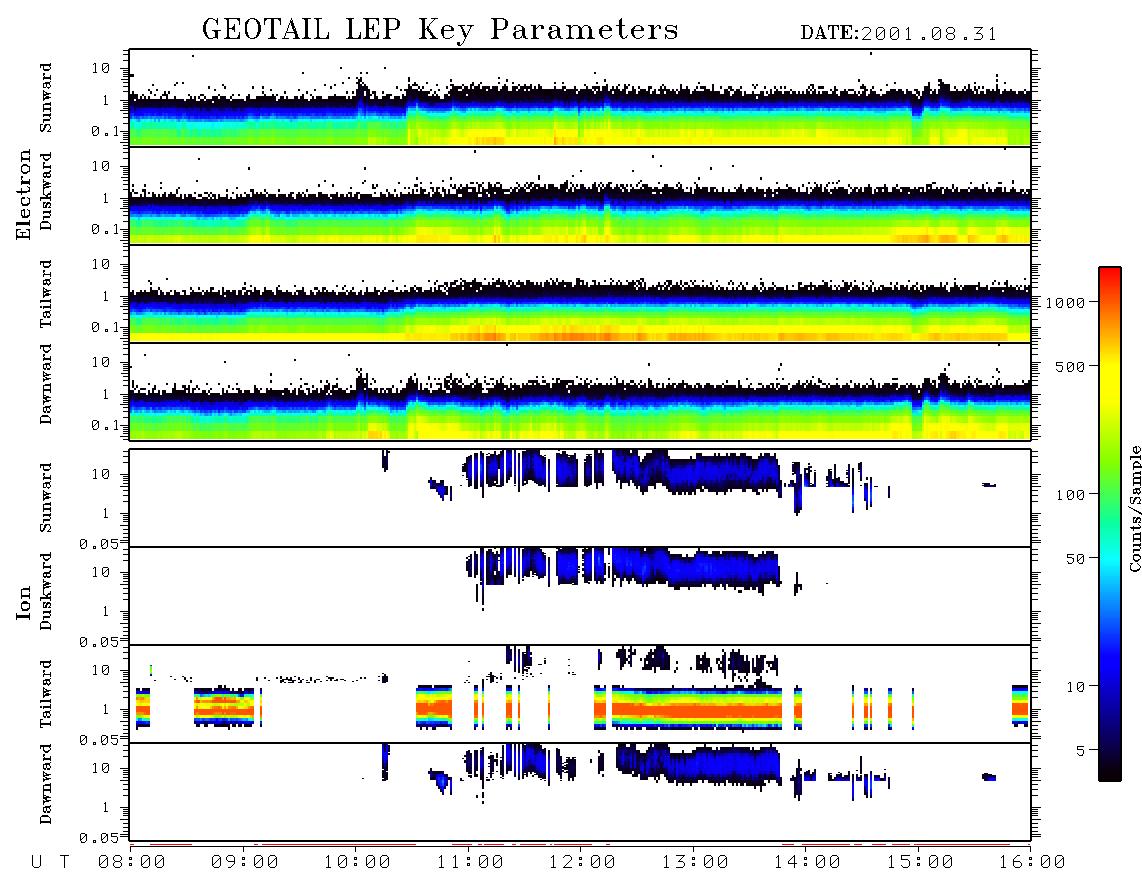The width and height of the screenshot is (1142, 880).
Task: Click the '09:00' time axis label
Action: (x=245, y=863)
